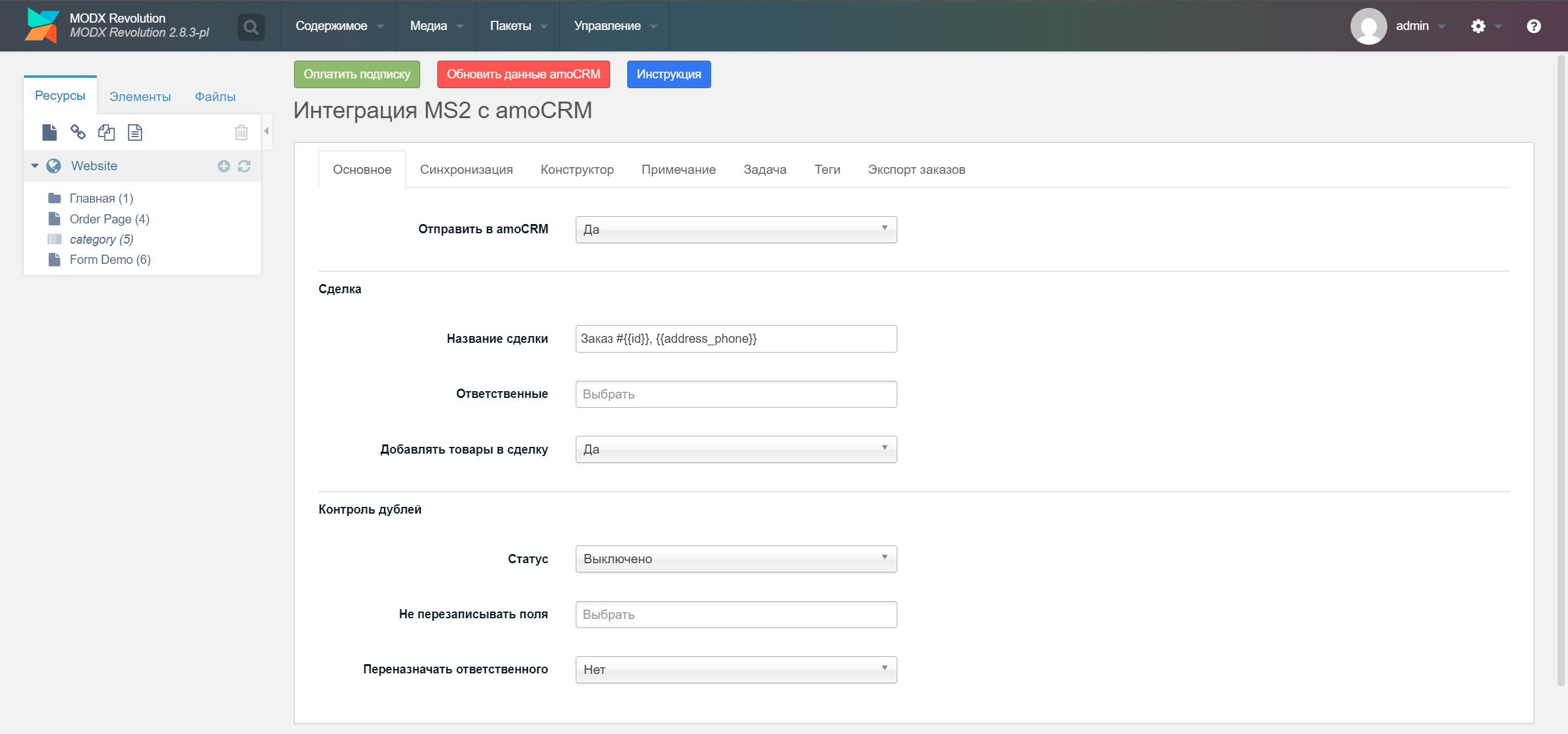Click the document icon beside Form Demo

pyautogui.click(x=55, y=260)
